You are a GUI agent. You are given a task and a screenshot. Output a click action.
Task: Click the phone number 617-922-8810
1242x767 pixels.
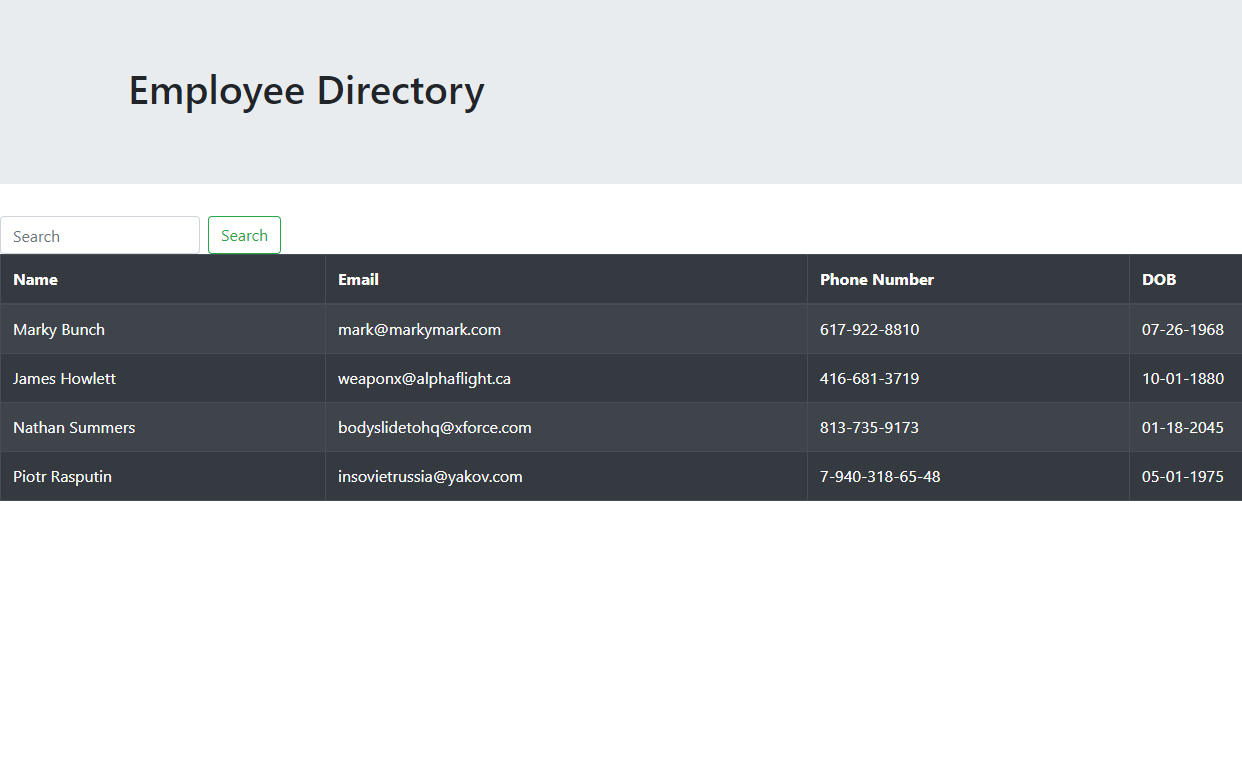869,329
